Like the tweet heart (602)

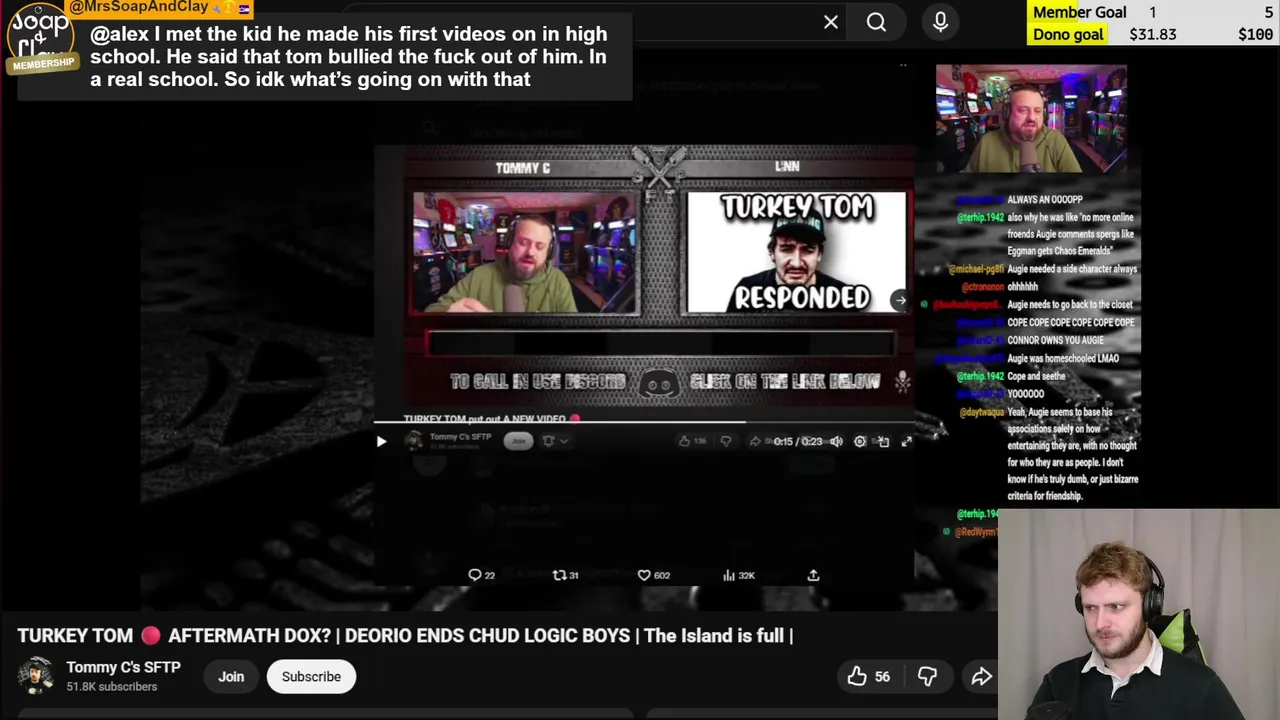(654, 575)
